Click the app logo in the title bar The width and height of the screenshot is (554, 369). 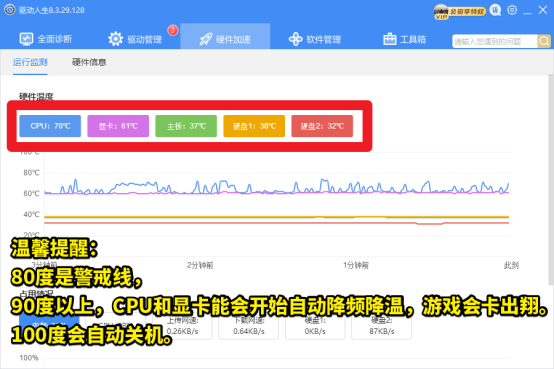(10, 10)
